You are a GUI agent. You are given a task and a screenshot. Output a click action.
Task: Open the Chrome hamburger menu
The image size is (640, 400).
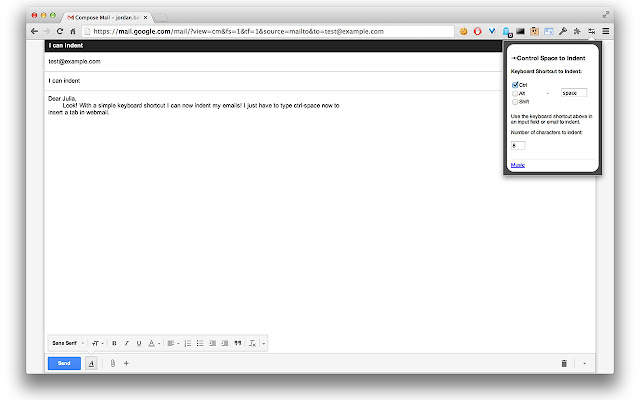pyautogui.click(x=606, y=31)
